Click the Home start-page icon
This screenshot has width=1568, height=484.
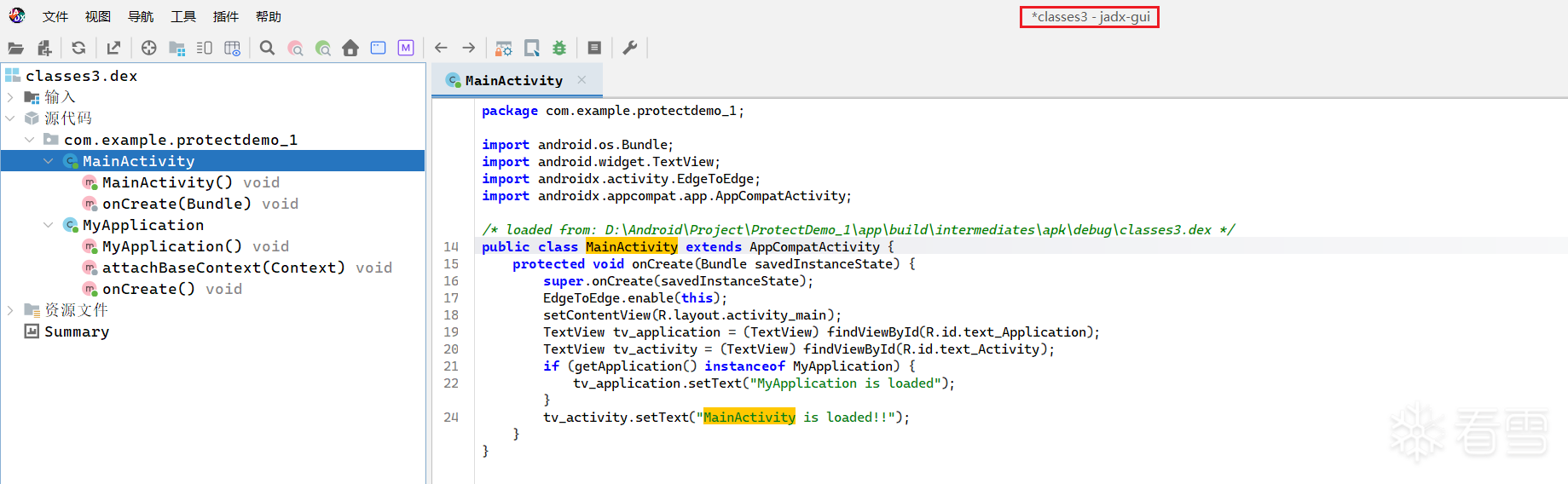pyautogui.click(x=350, y=49)
